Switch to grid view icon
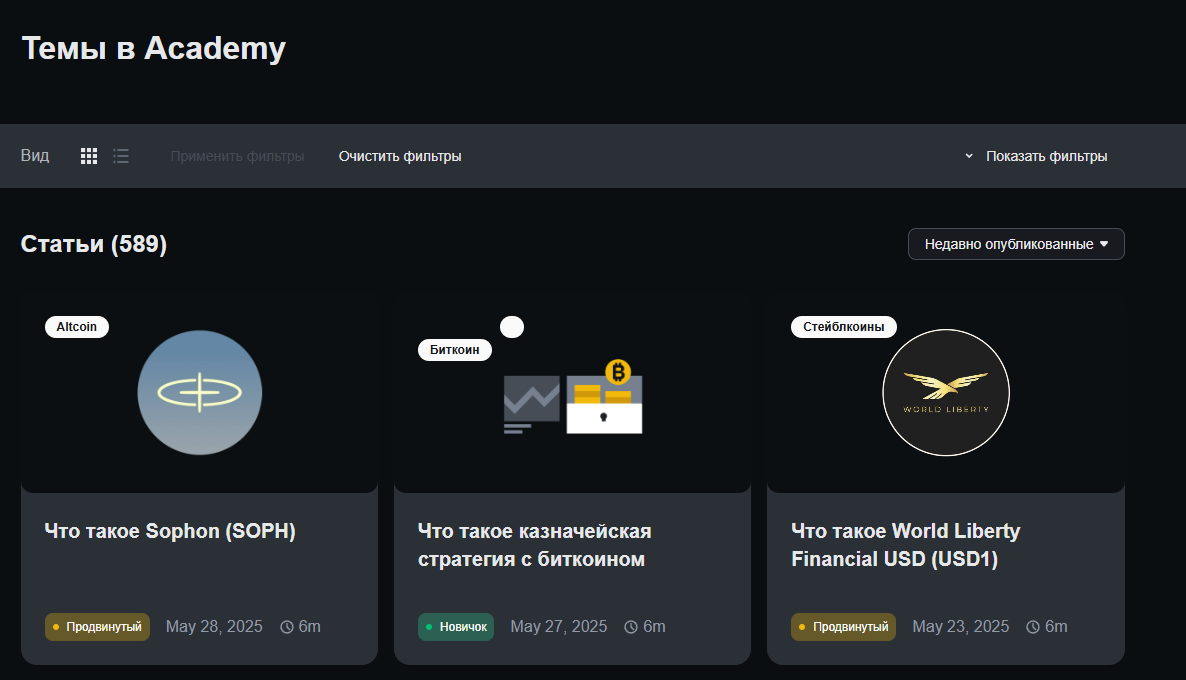Screen dimensions: 1186x680 tap(88, 156)
